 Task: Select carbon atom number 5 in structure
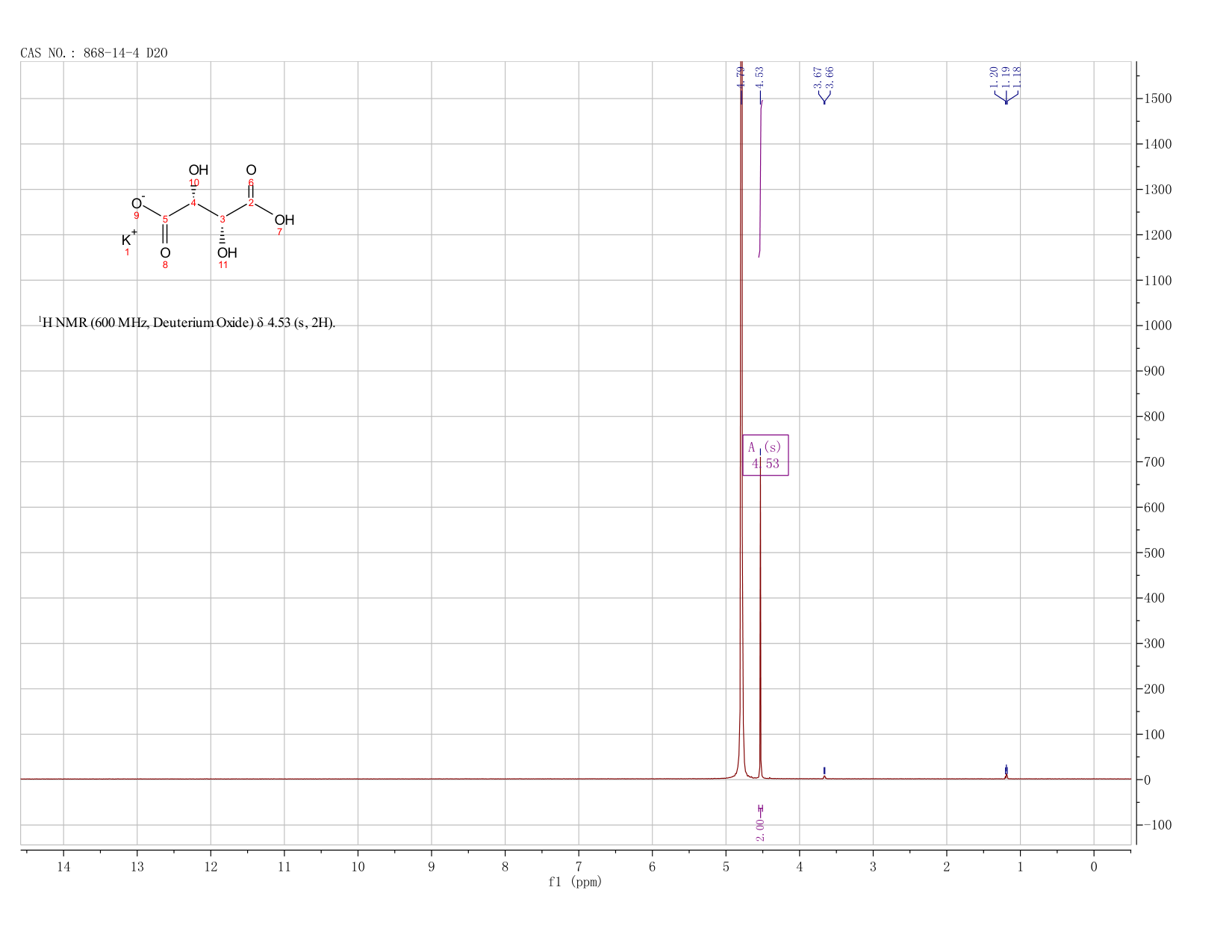(165, 219)
